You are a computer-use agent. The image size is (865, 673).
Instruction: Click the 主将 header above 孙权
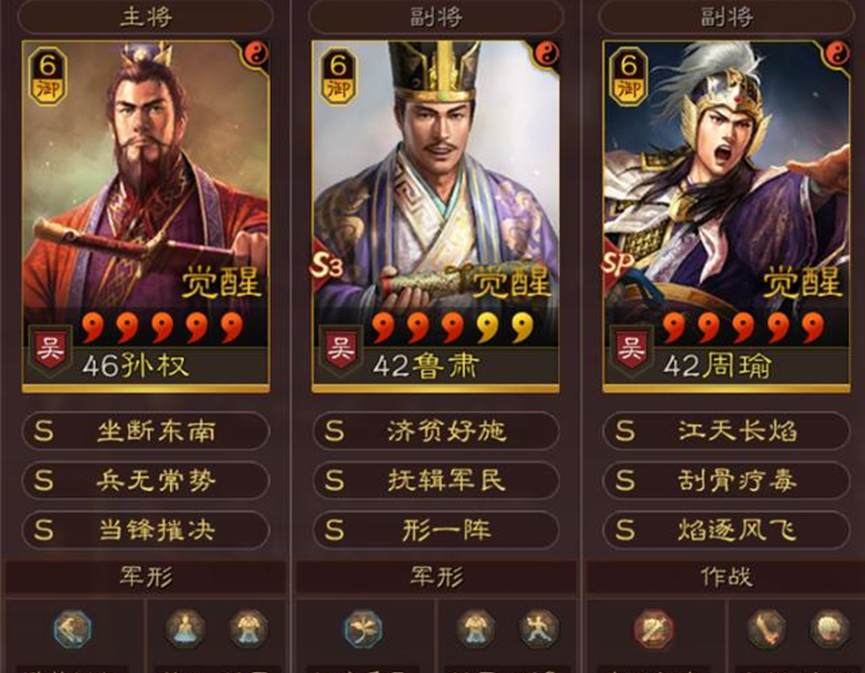coord(146,16)
